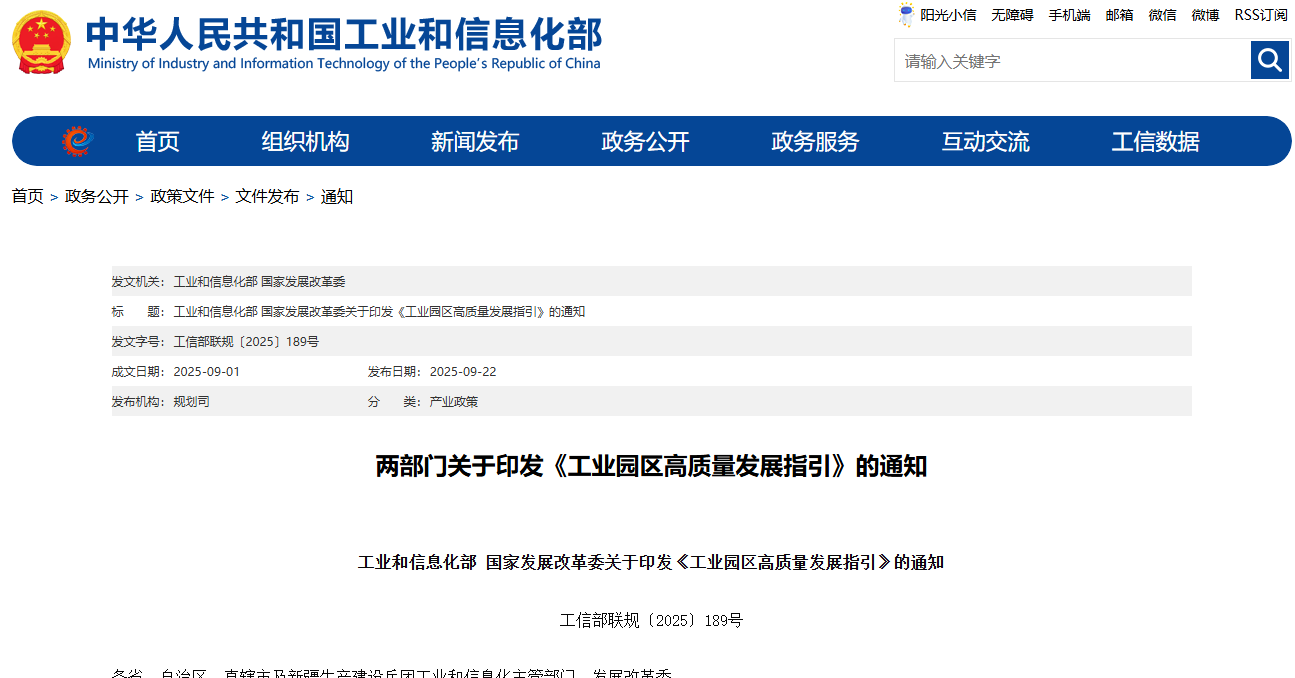Subscribe via the RSS订阅 link
Image resolution: width=1295 pixels, height=678 pixels.
(1259, 15)
